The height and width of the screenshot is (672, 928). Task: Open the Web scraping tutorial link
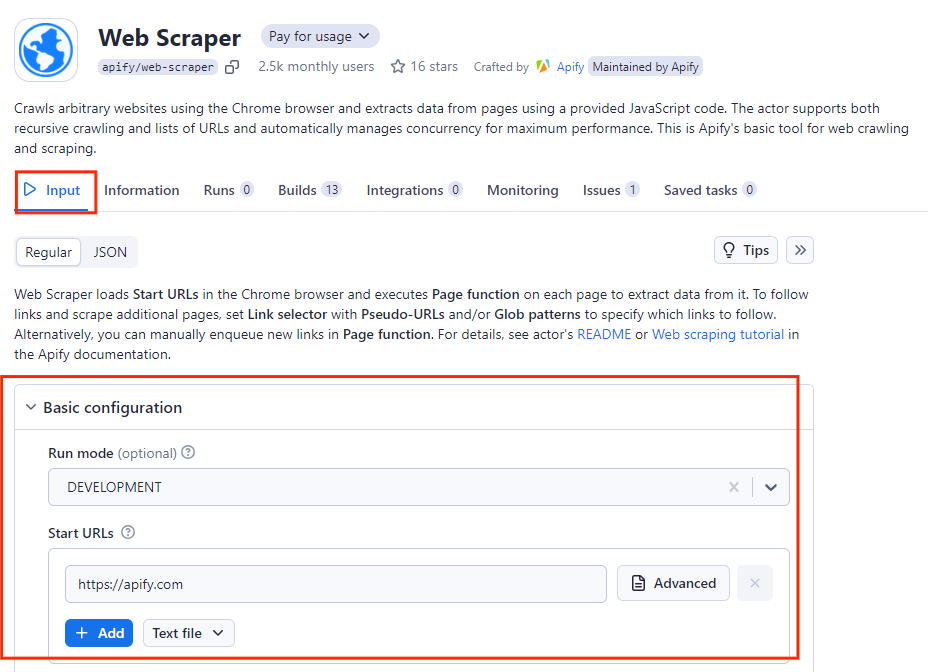pyautogui.click(x=718, y=335)
